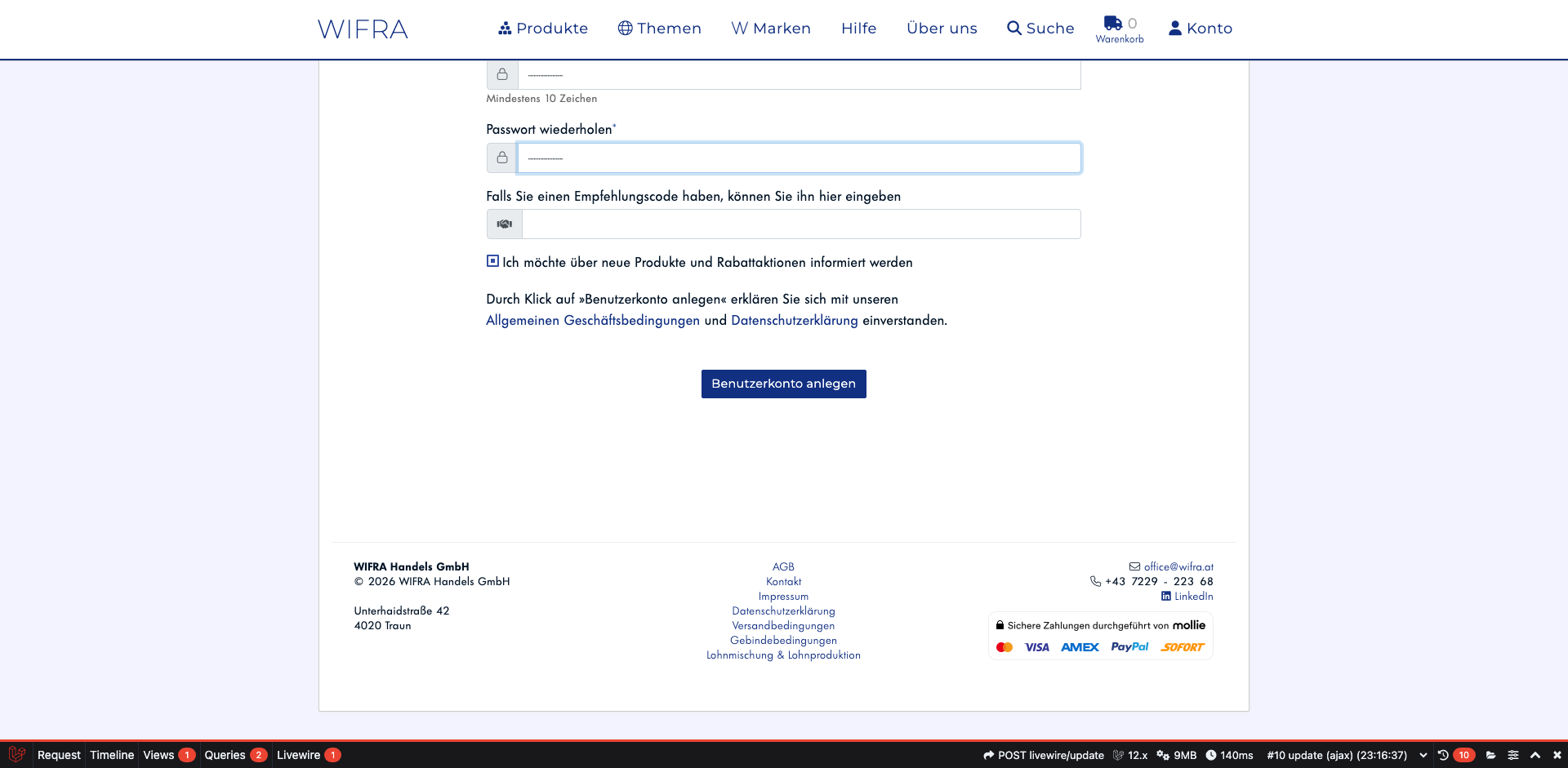Click the Suche search item

click(1040, 29)
